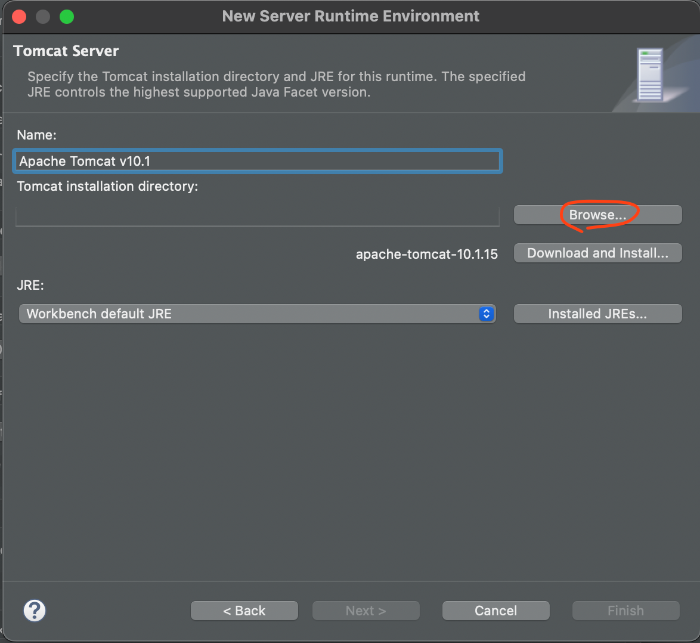Screen dimensions: 700x643
Task: Cancel the New Server Runtime dialog
Action: coord(496,610)
